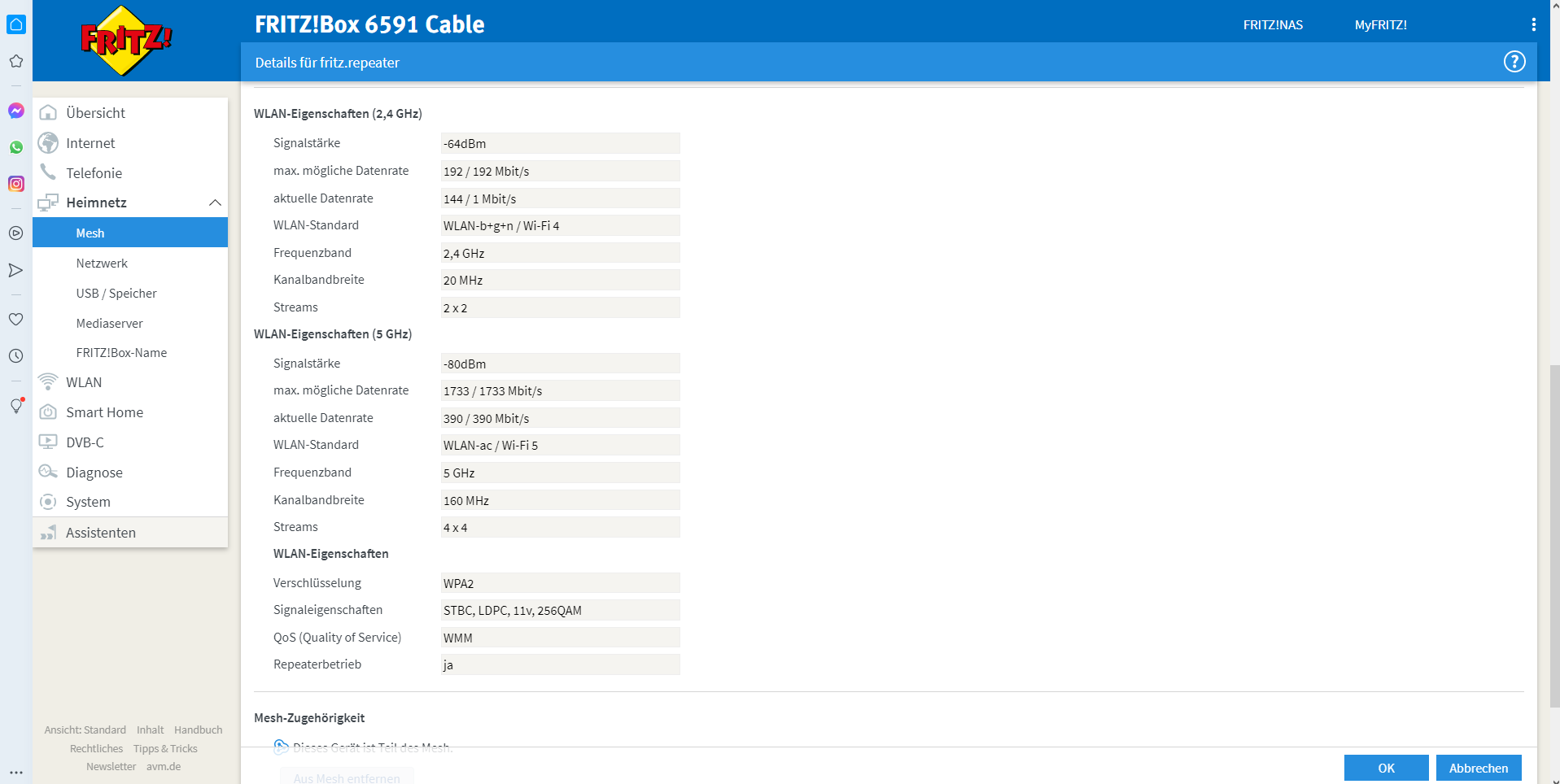
Task: Click the Übersicht house icon
Action: pos(49,112)
